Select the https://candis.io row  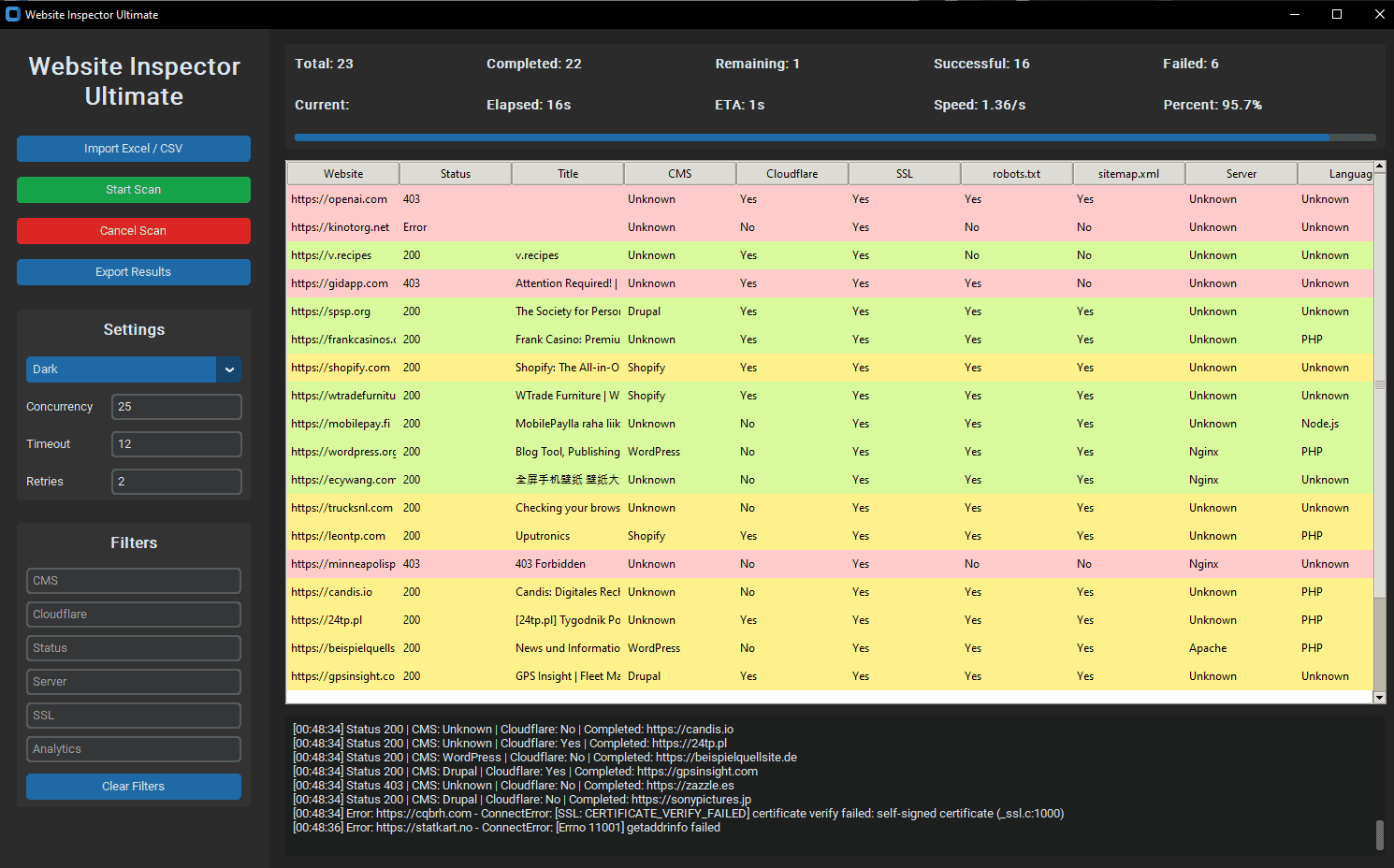pos(830,592)
